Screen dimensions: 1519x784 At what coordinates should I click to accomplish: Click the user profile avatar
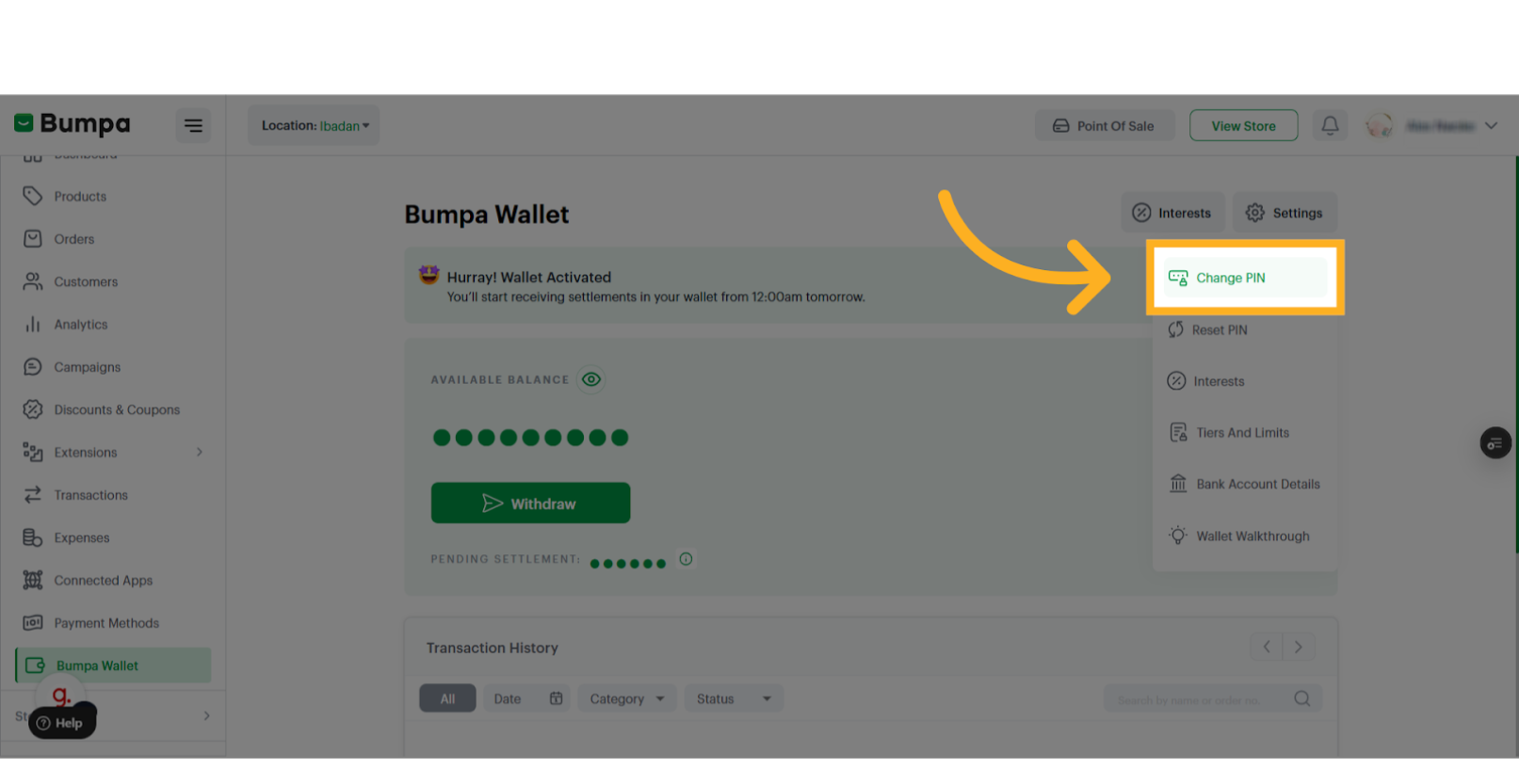click(x=1380, y=125)
